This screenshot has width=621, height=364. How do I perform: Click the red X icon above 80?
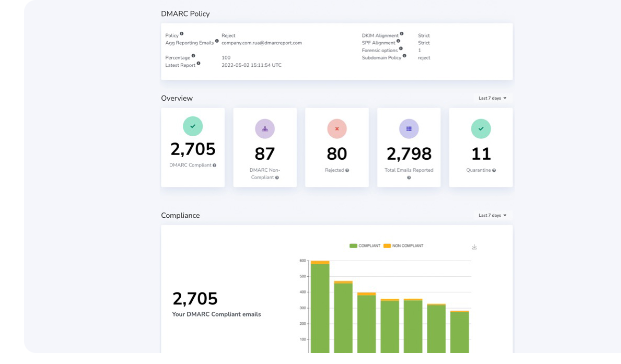click(337, 129)
